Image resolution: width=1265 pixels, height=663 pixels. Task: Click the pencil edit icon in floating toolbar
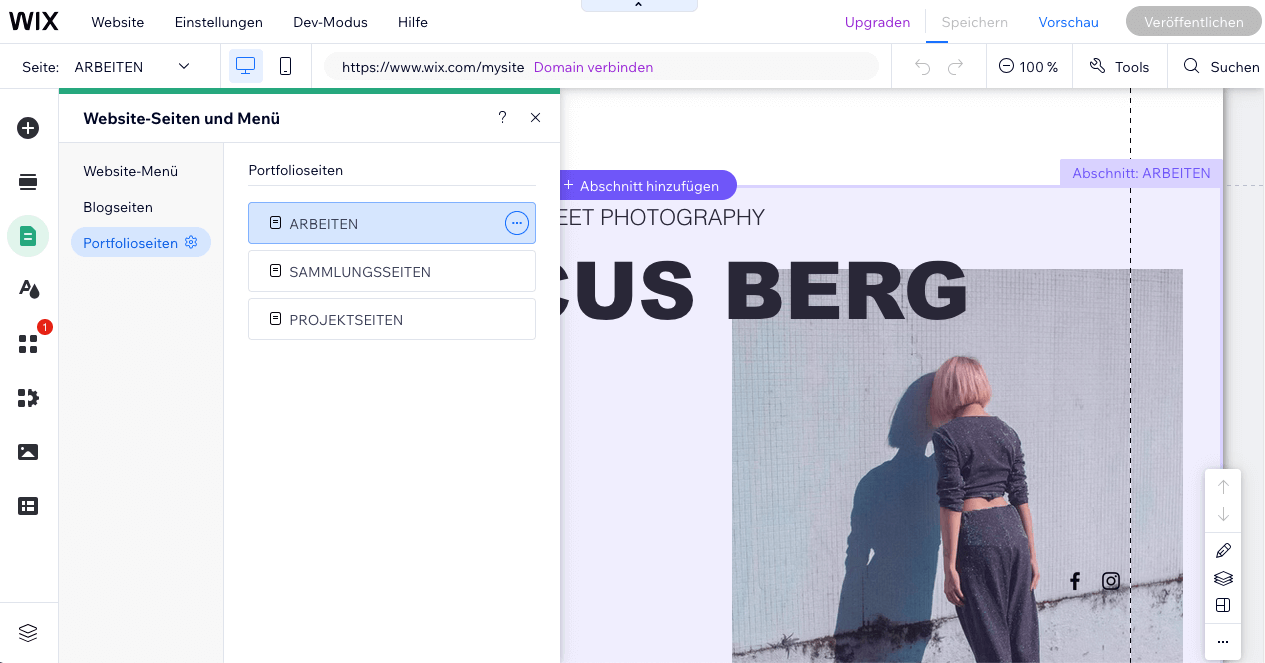[x=1222, y=551]
